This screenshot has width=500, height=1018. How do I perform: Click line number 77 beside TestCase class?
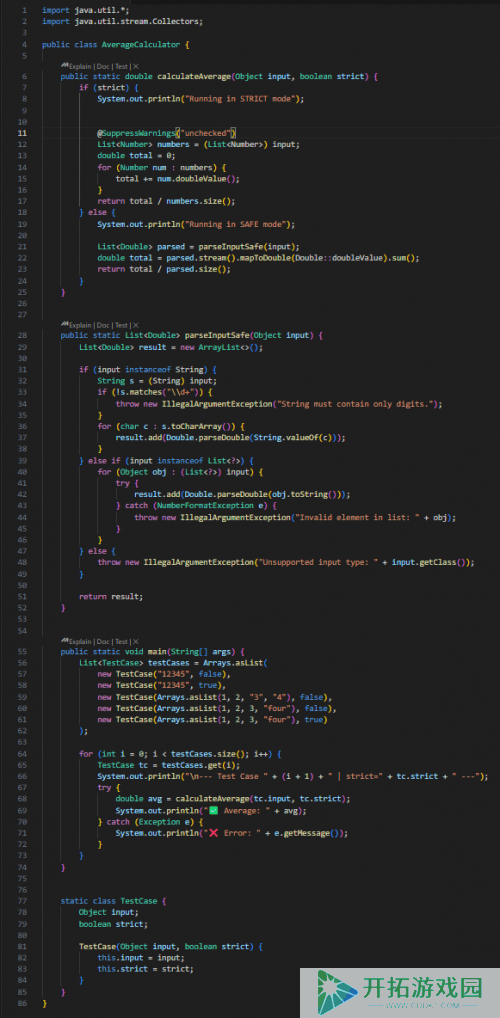tap(23, 901)
